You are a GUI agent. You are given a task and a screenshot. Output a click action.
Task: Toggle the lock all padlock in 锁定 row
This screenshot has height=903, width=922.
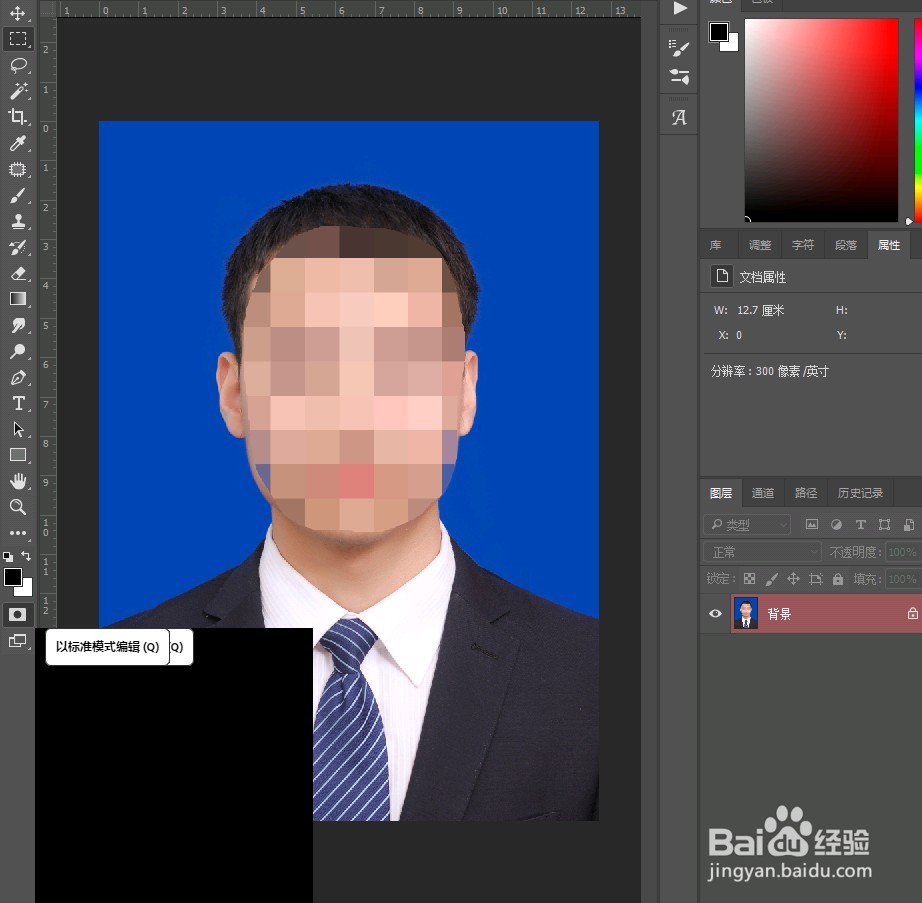[838, 578]
